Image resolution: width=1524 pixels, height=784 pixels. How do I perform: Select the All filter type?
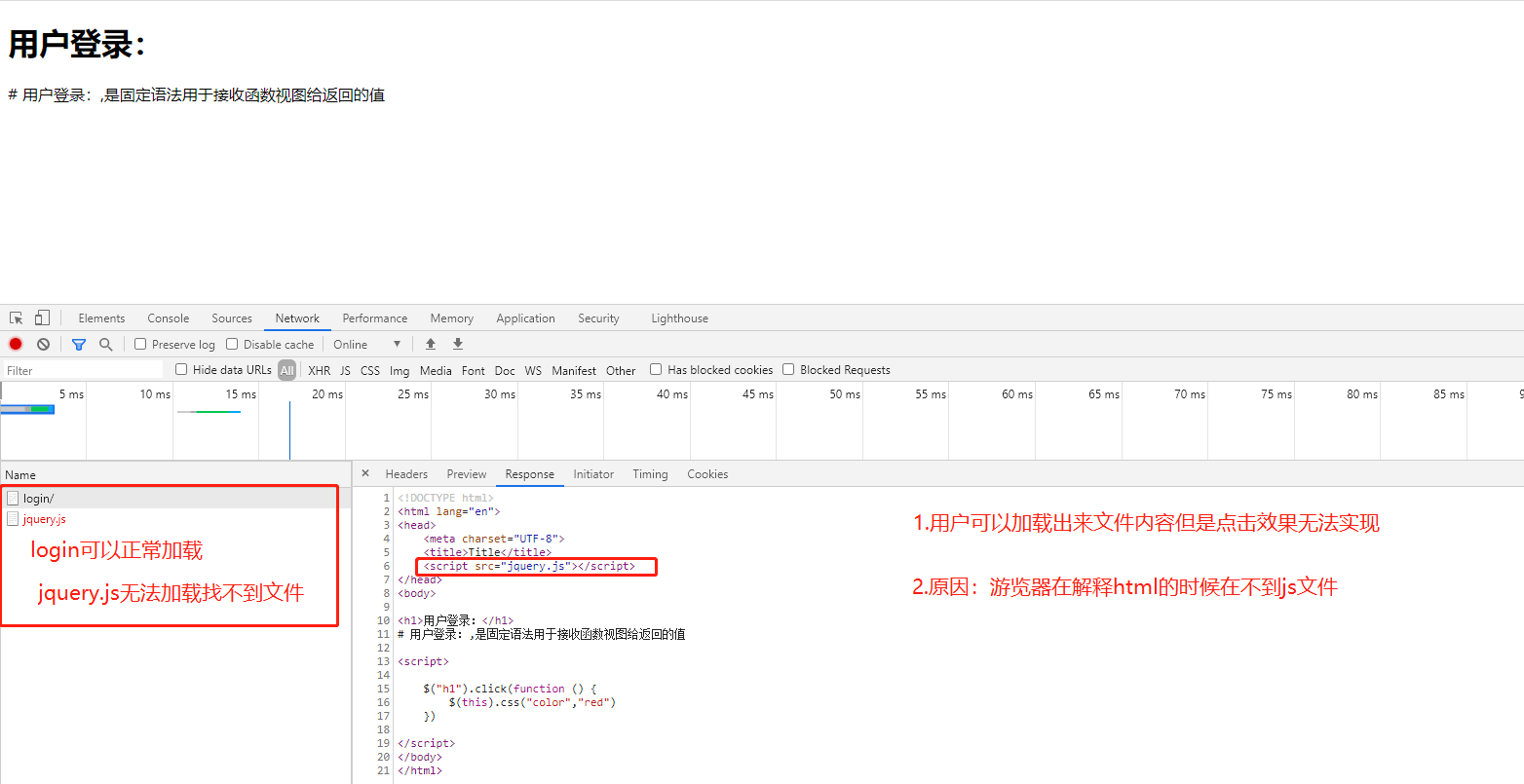(x=286, y=370)
